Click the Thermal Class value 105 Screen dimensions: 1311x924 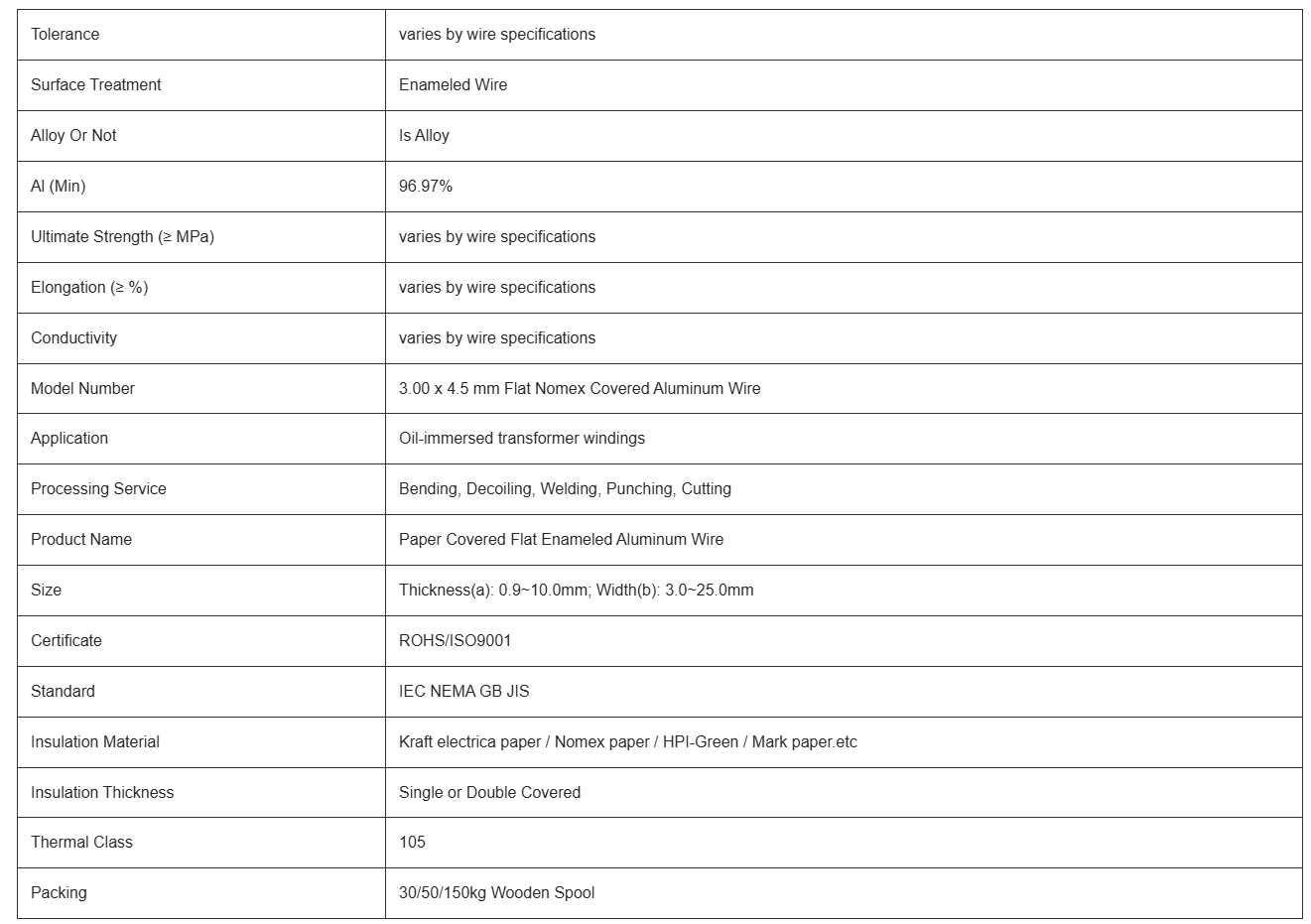(x=412, y=843)
